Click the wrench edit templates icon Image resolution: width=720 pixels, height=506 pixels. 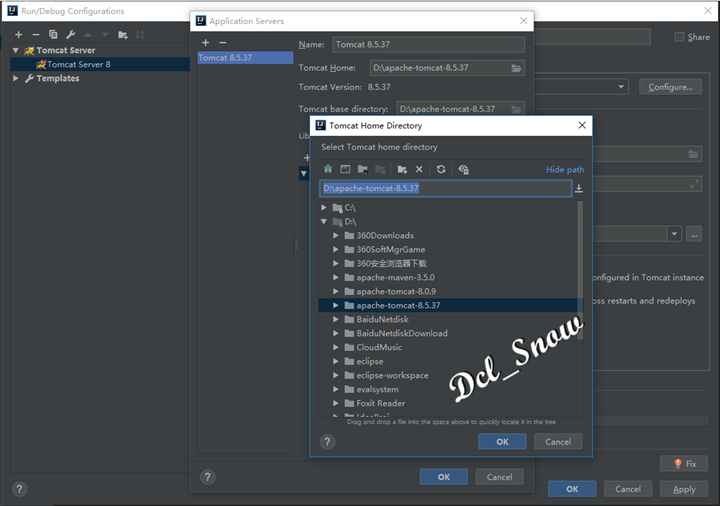(71, 34)
